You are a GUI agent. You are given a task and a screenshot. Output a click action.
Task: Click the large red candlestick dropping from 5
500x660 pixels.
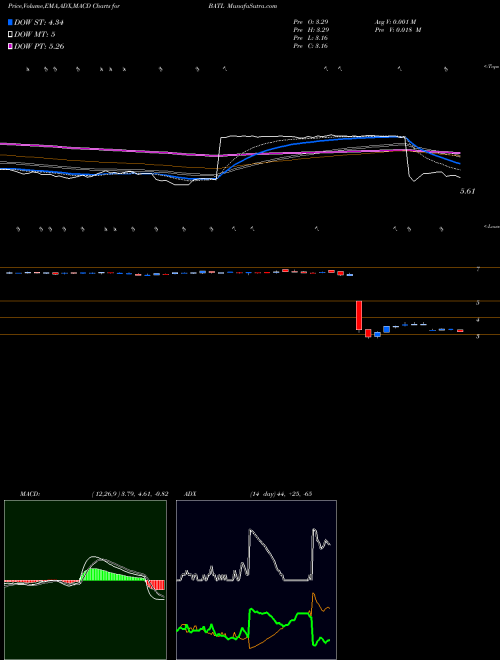[x=359, y=315]
